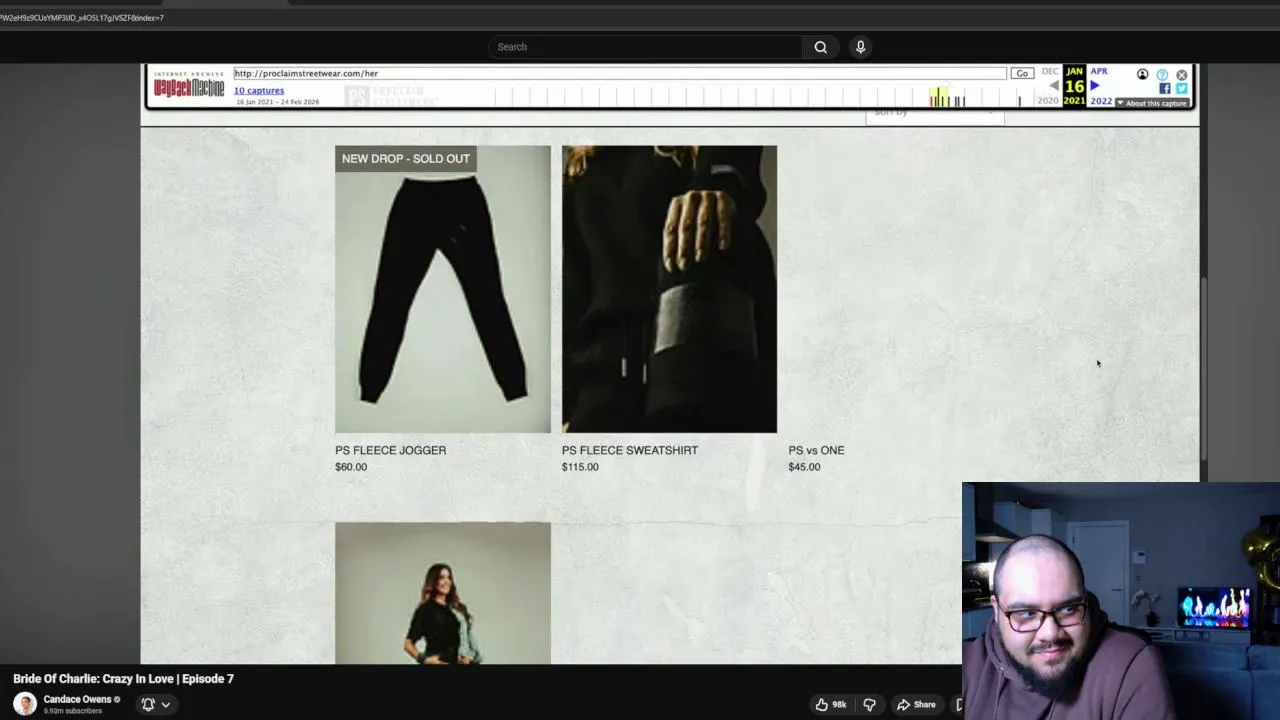The height and width of the screenshot is (720, 1280).
Task: Click the notification bell icon
Action: tap(148, 704)
